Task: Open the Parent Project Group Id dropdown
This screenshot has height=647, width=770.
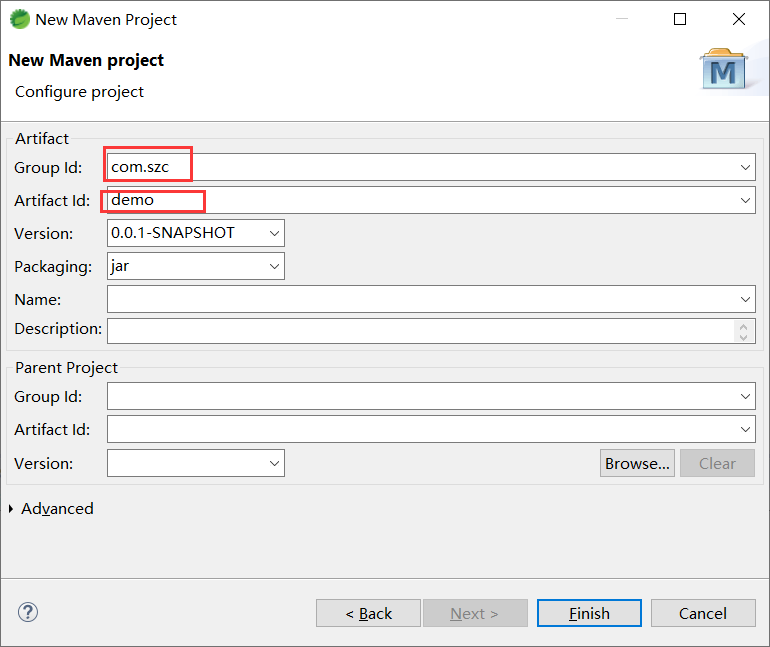Action: tap(745, 397)
